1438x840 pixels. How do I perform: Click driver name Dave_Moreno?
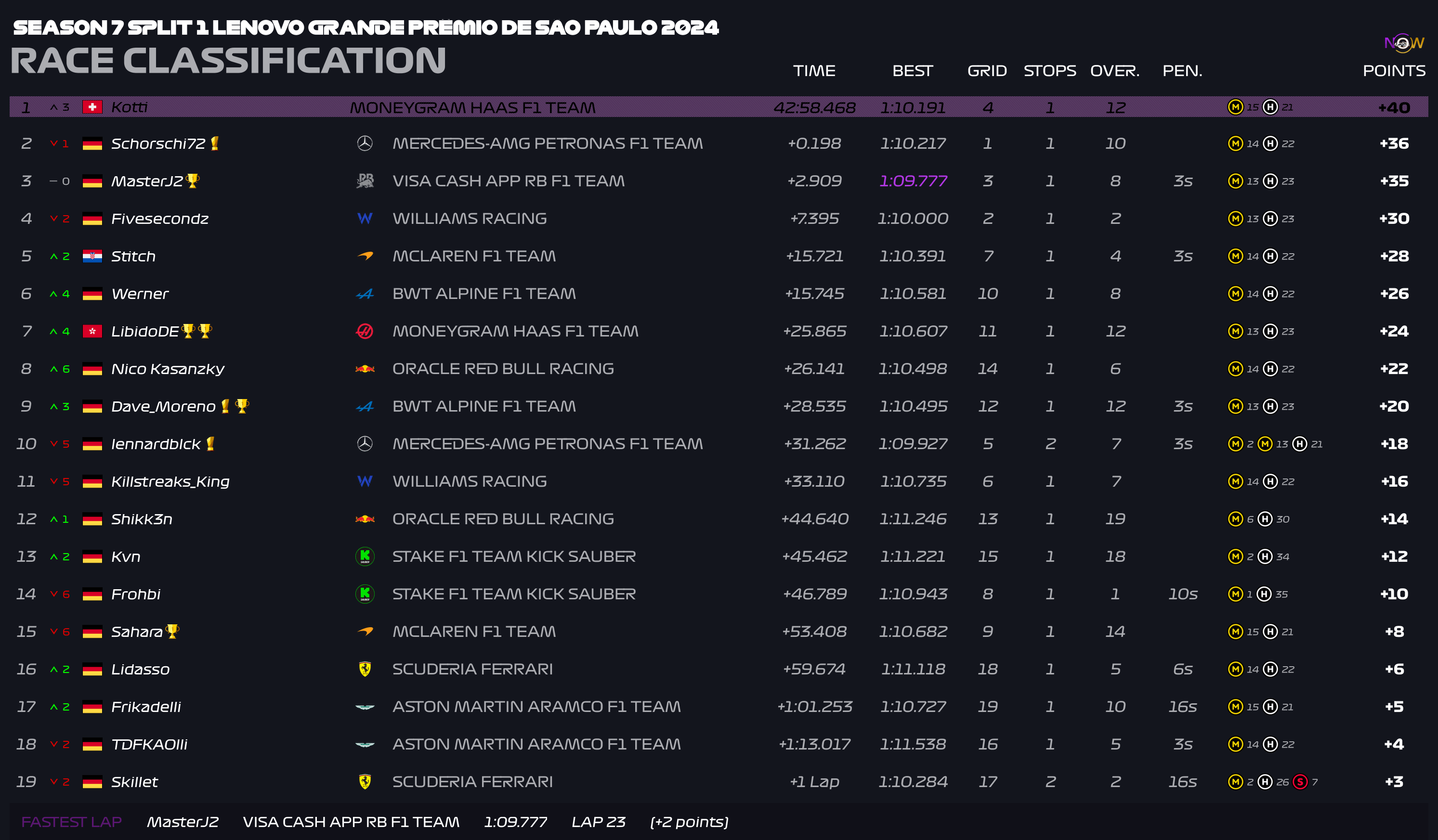click(x=163, y=407)
